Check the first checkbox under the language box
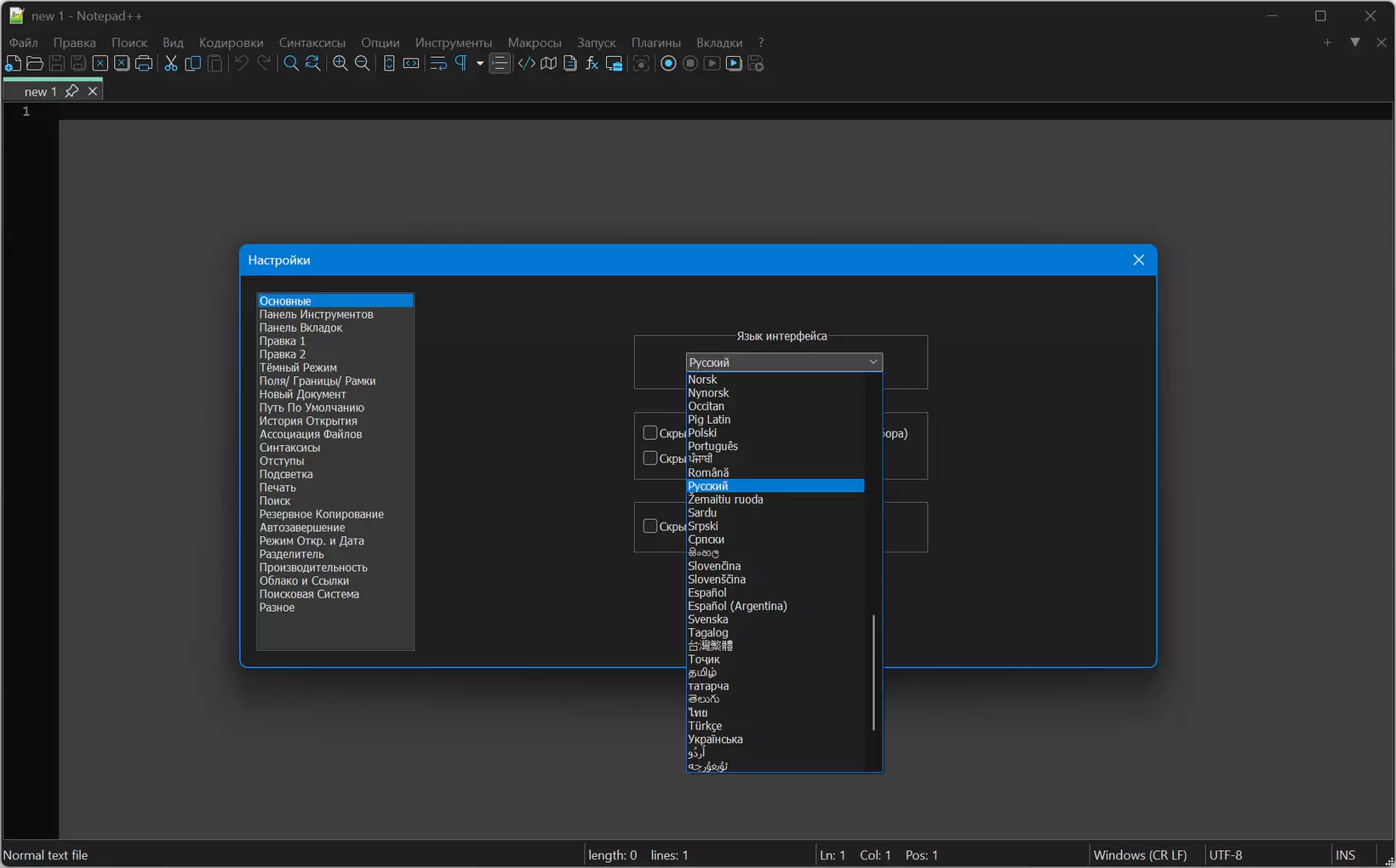The height and width of the screenshot is (868, 1396). click(x=650, y=433)
